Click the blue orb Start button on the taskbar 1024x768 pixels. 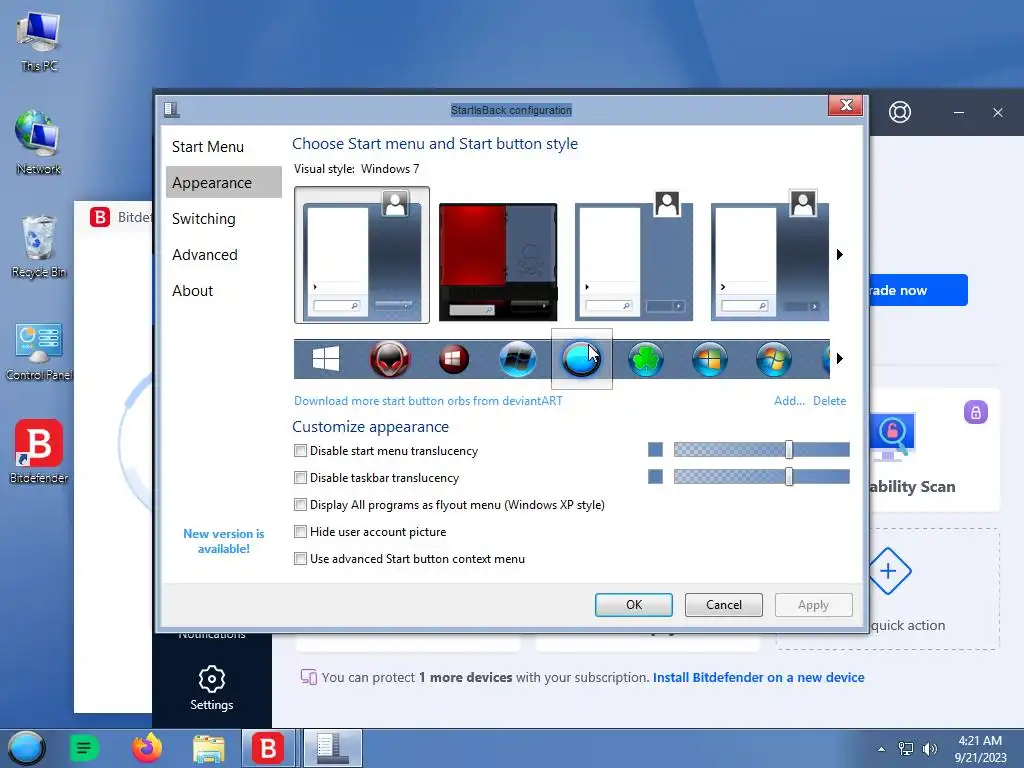point(26,748)
